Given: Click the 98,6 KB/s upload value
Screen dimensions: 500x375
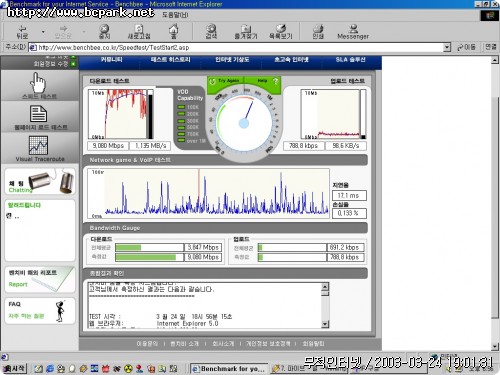Looking at the screenshot, I should click(346, 146).
